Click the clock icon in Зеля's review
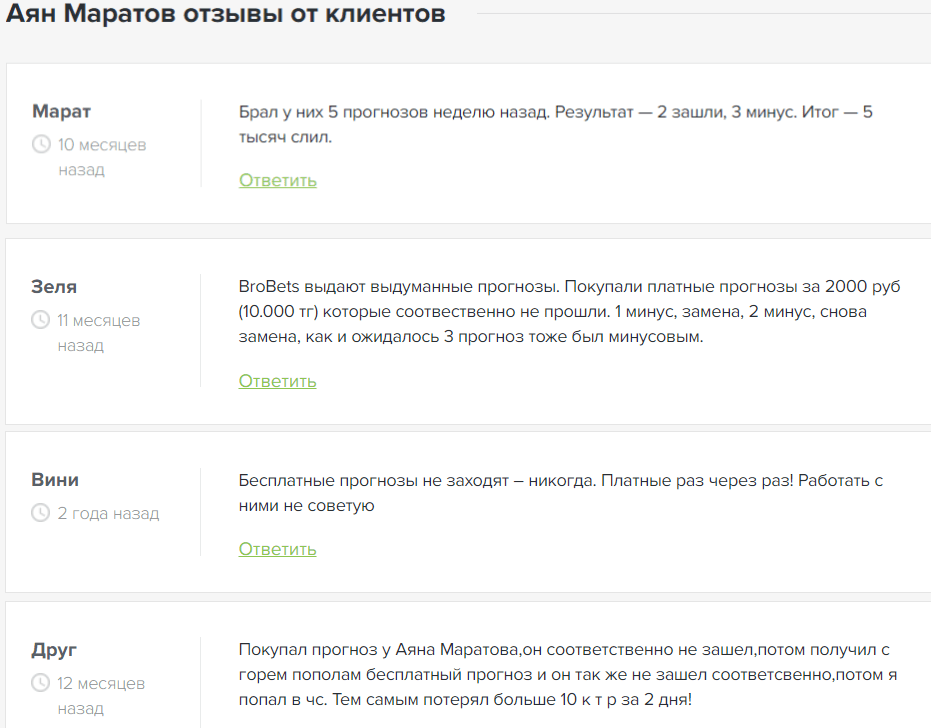931x728 pixels. point(40,320)
